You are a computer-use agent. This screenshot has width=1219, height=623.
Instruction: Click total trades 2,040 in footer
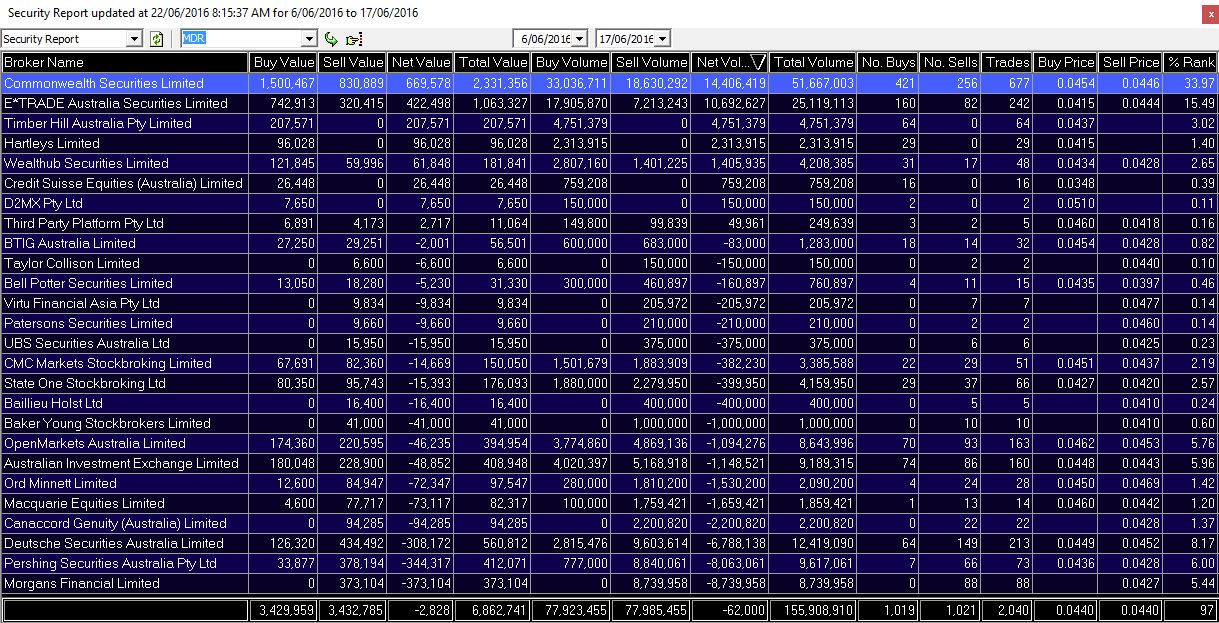(x=1008, y=610)
